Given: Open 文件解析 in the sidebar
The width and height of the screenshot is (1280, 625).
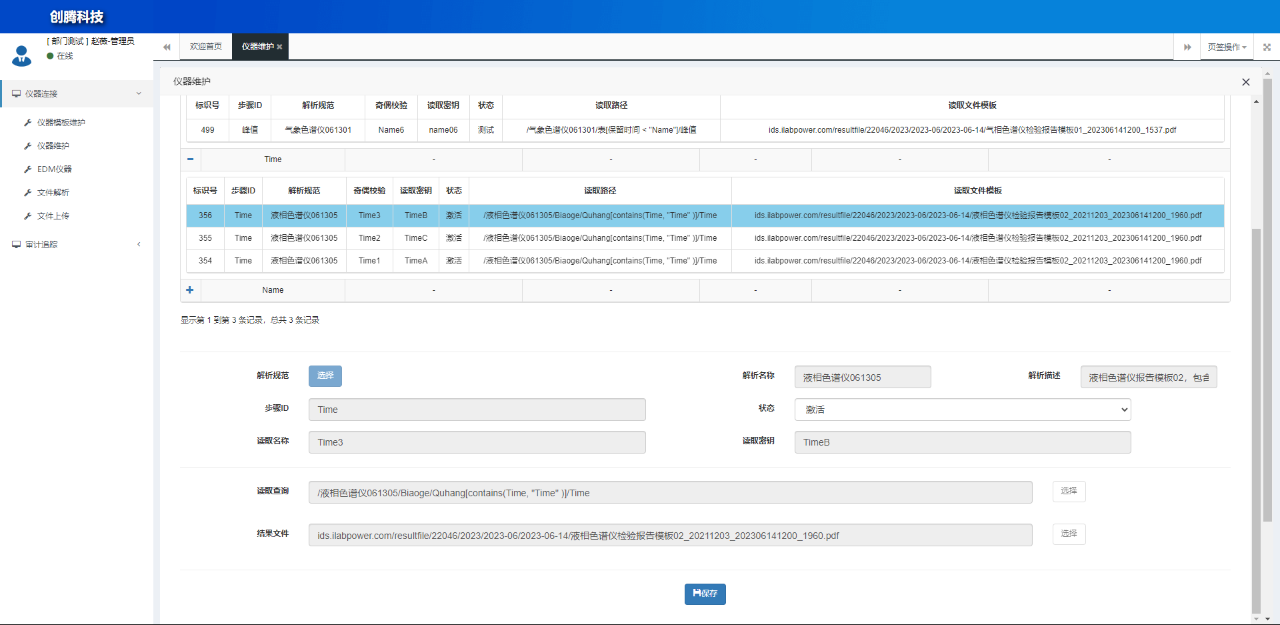Looking at the screenshot, I should coord(53,192).
